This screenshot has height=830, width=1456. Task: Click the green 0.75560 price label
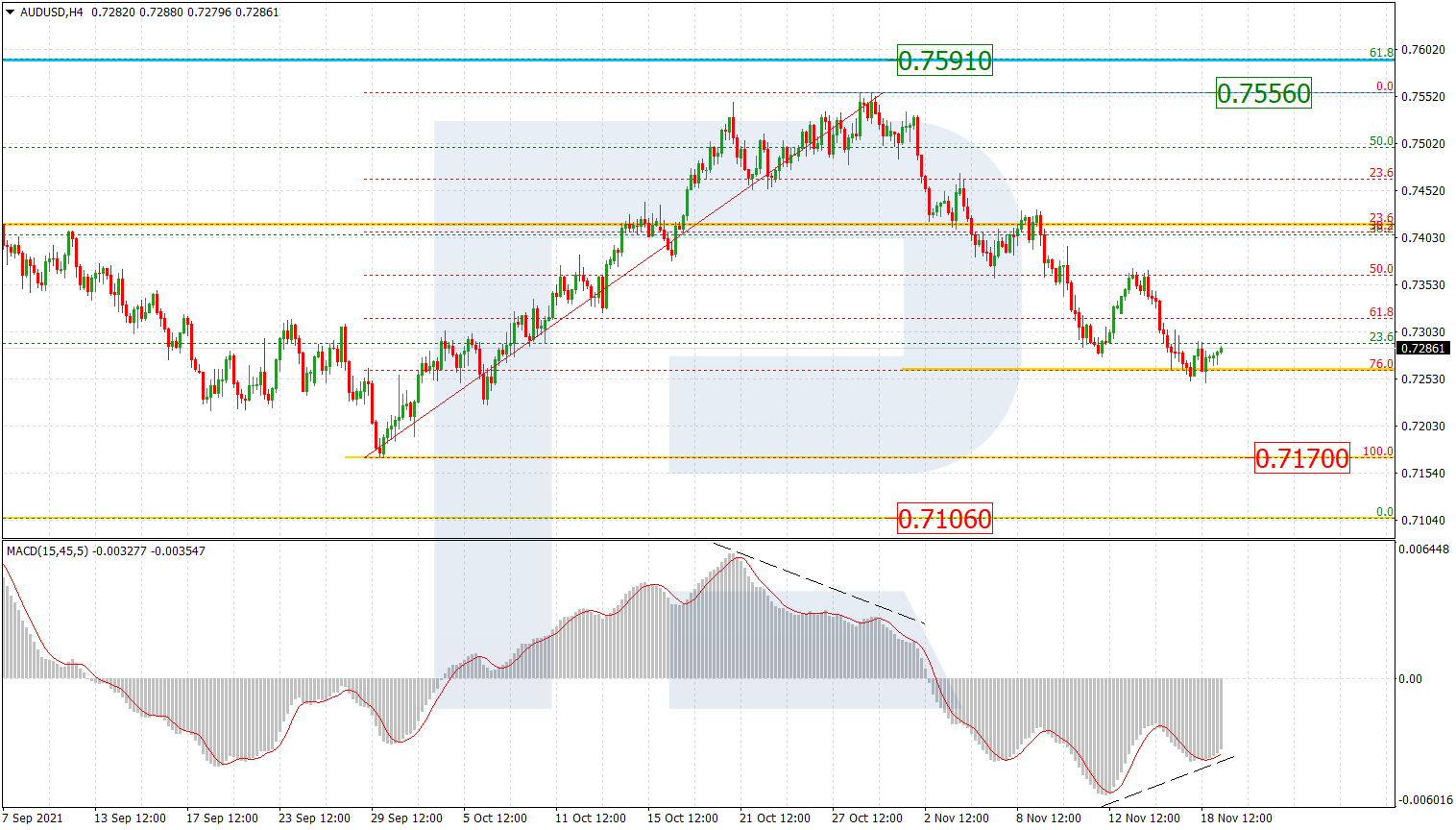pyautogui.click(x=1263, y=93)
